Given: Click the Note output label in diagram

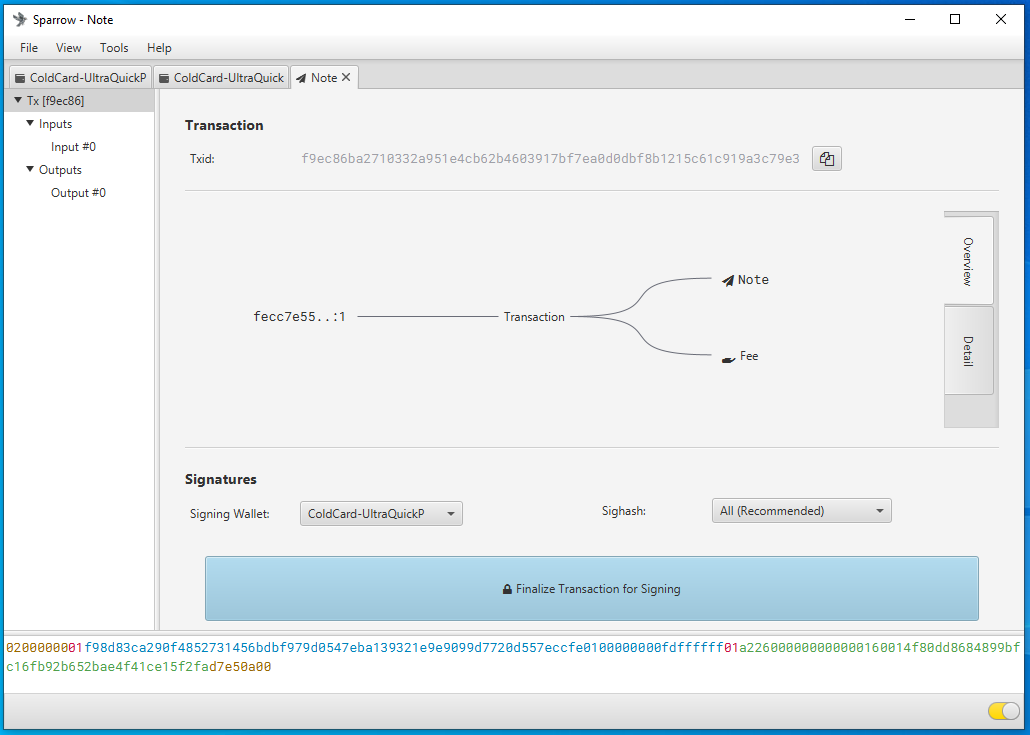Looking at the screenshot, I should (x=753, y=280).
